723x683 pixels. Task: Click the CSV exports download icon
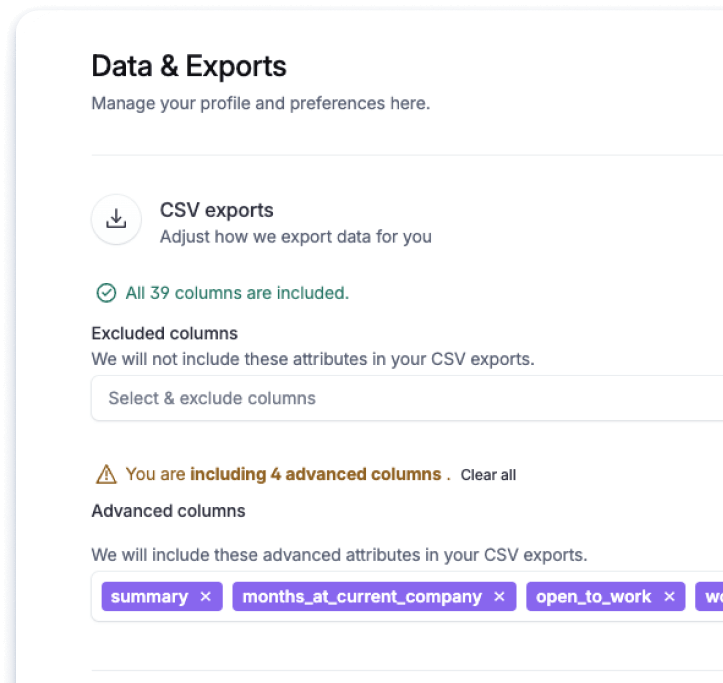(x=116, y=219)
